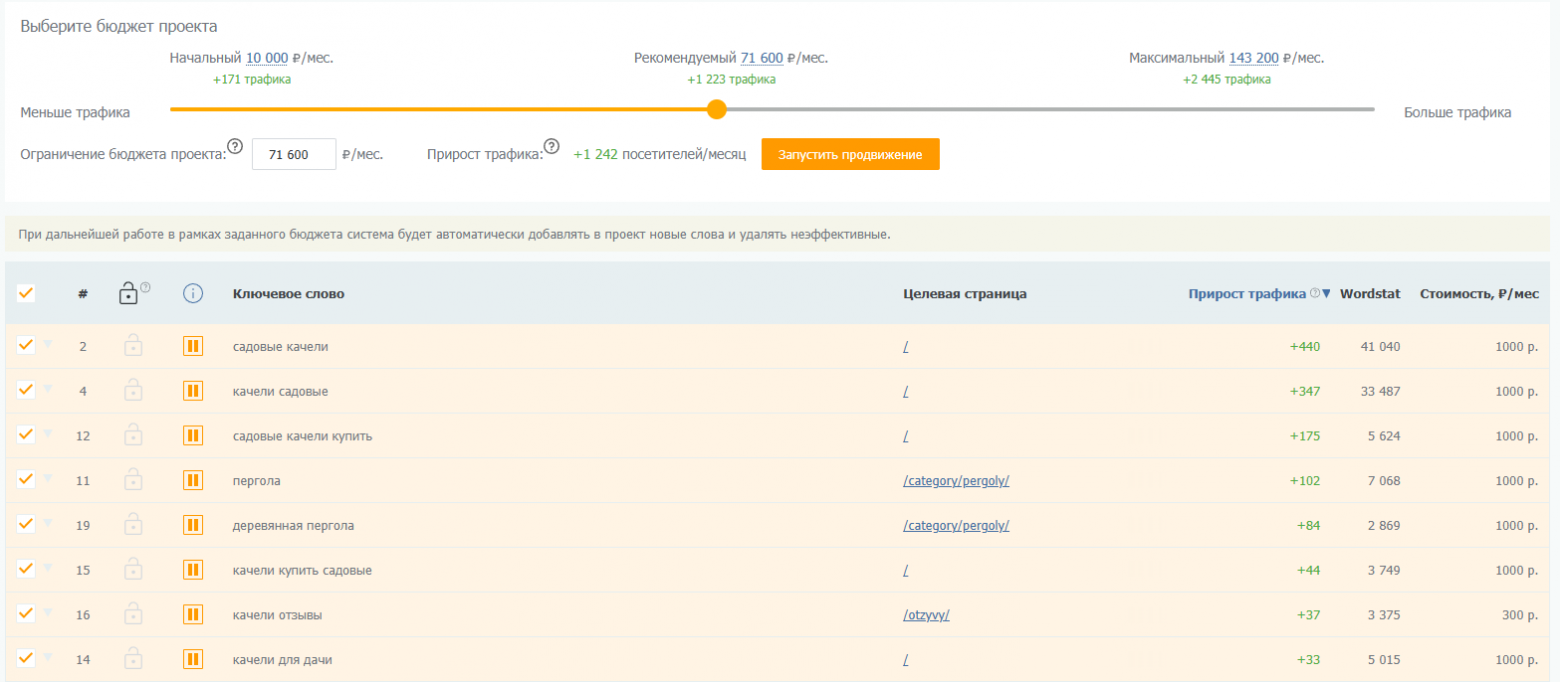Viewport: 1560px width, 682px height.
Task: Expand arrow beside 'качели купить садовые' row checkbox
Action: 47,567
